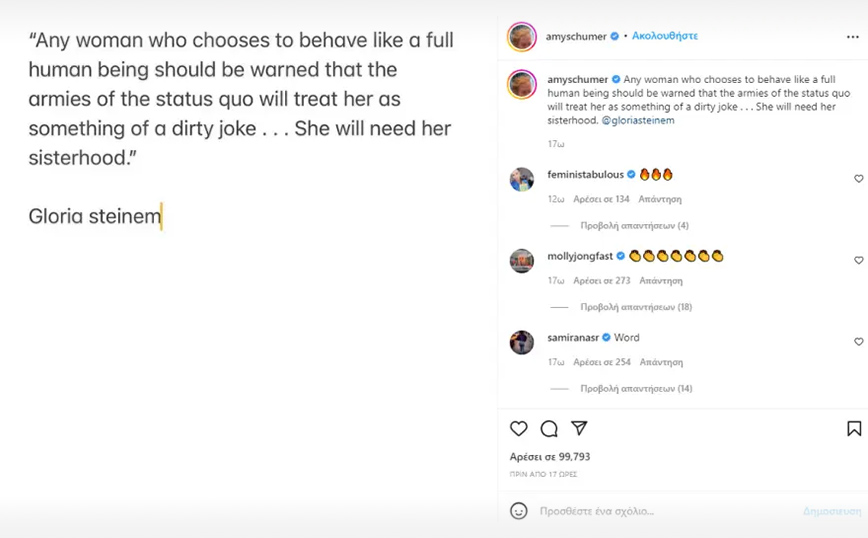Open the @gloriasteinem mention link

638,120
